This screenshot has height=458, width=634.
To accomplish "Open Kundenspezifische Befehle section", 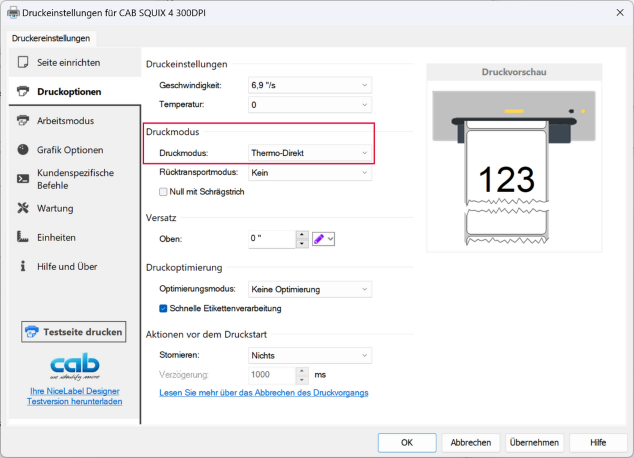I will [75, 179].
